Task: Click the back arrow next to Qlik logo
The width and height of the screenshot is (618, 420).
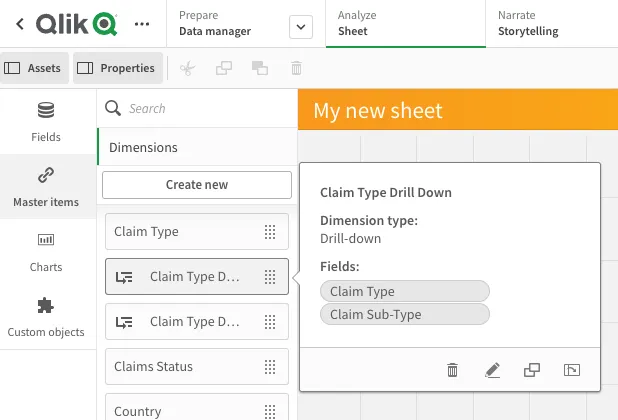Action: [x=17, y=23]
